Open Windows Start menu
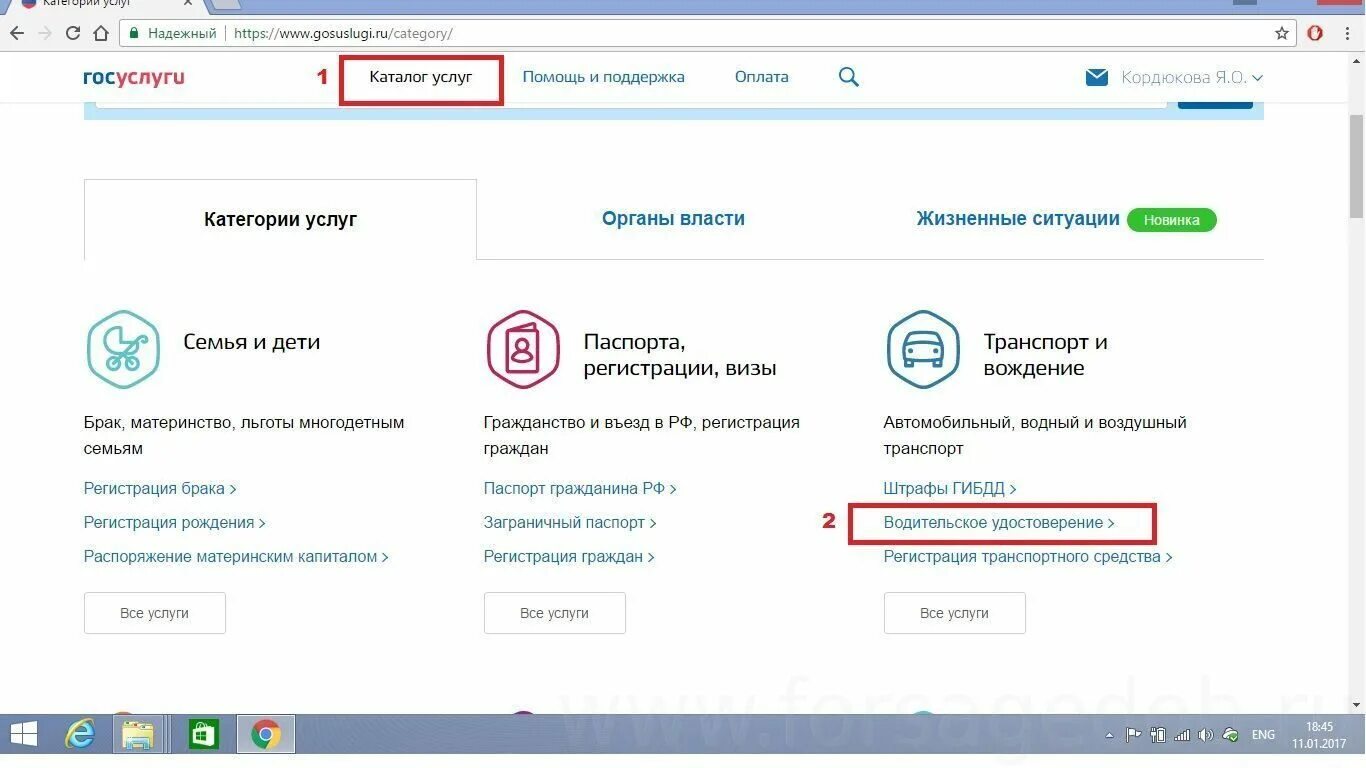1366x768 pixels. click(x=23, y=735)
